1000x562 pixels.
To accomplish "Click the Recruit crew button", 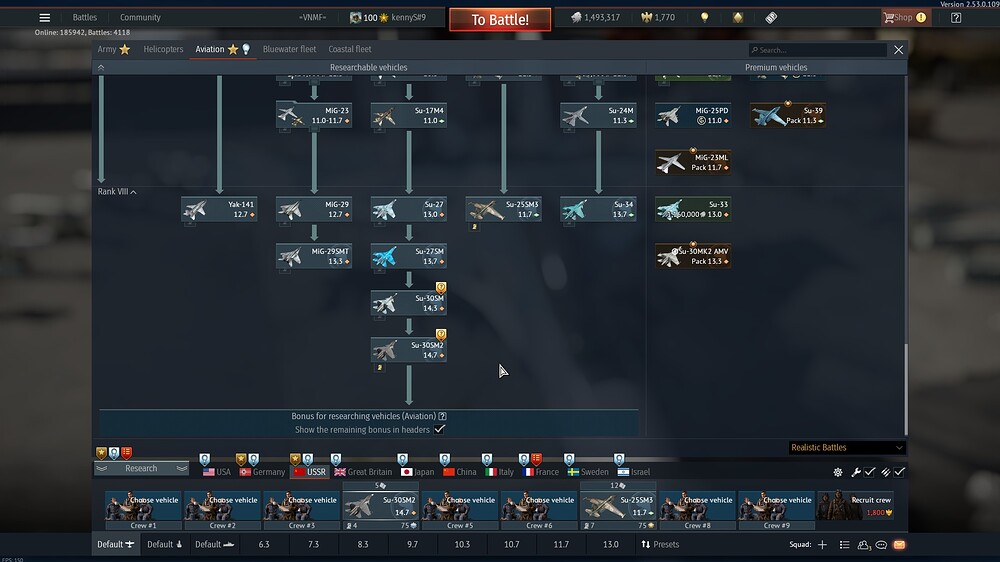I will pos(856,505).
